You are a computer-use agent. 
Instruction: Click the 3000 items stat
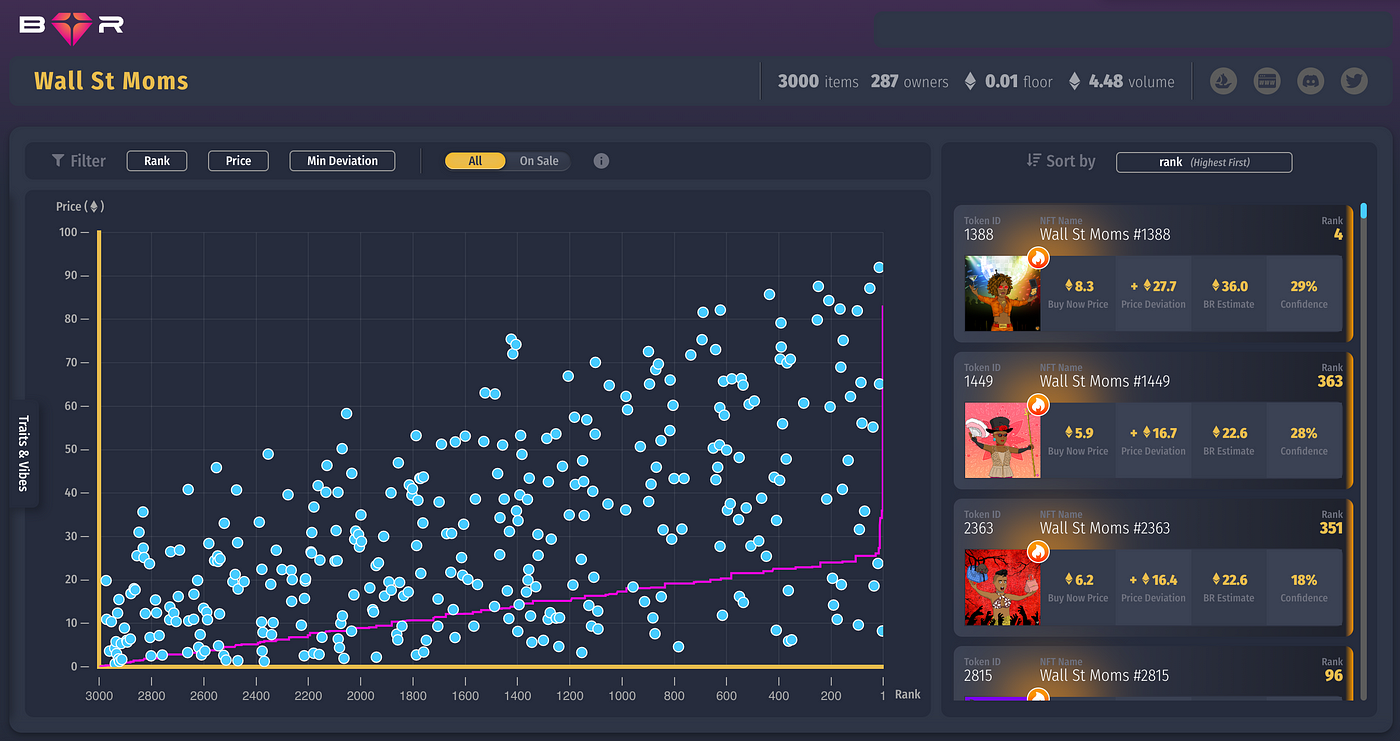[x=818, y=82]
